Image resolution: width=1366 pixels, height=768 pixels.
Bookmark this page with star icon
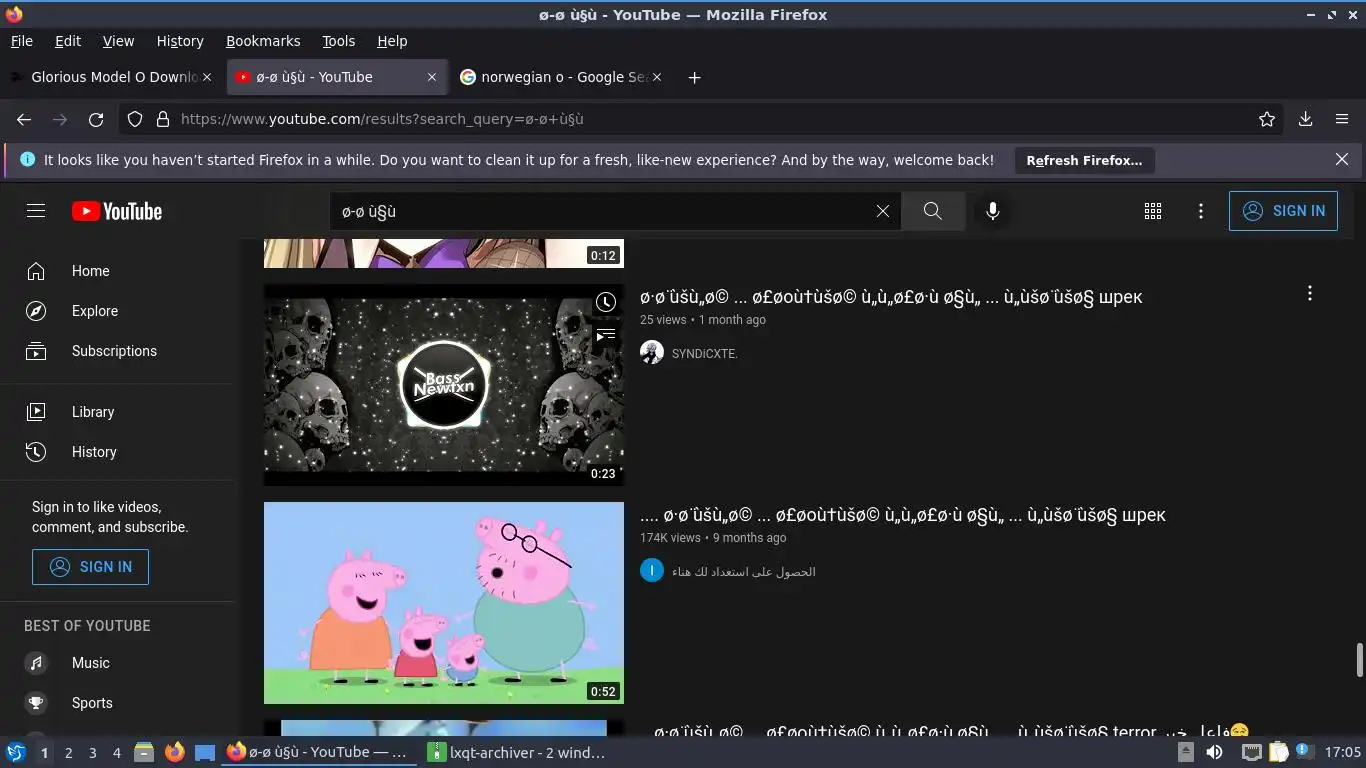point(1267,119)
